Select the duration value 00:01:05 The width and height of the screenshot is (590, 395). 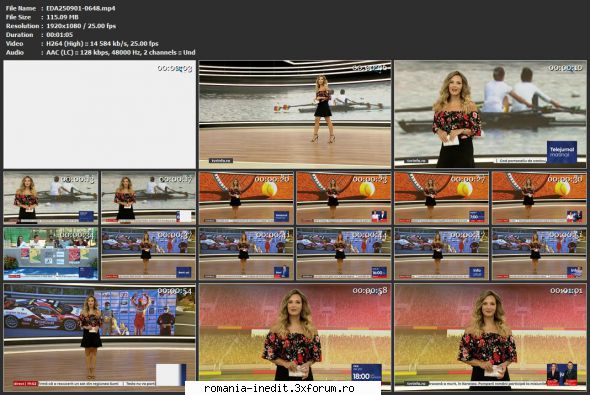tap(59, 35)
